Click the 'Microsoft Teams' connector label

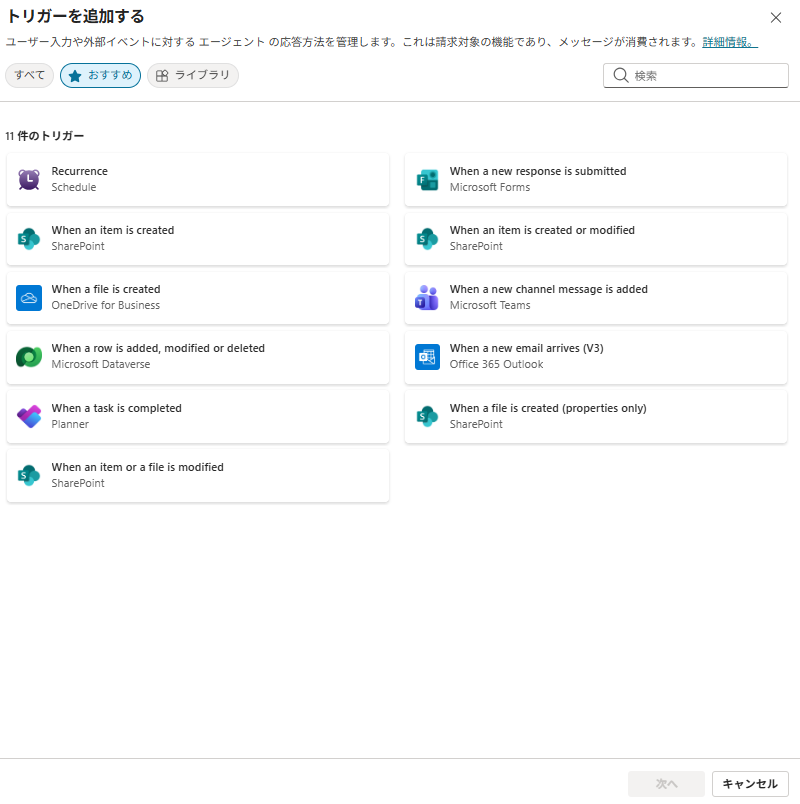[490, 305]
